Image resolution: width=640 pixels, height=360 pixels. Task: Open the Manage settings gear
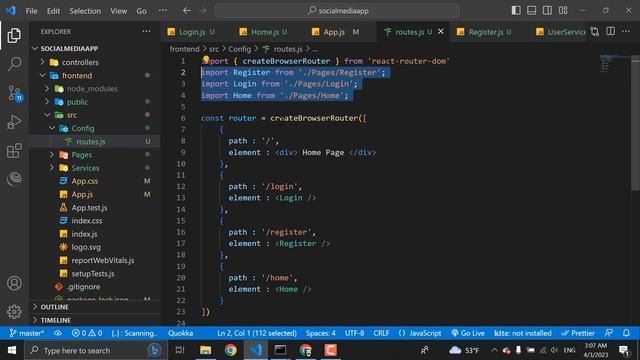[x=14, y=311]
